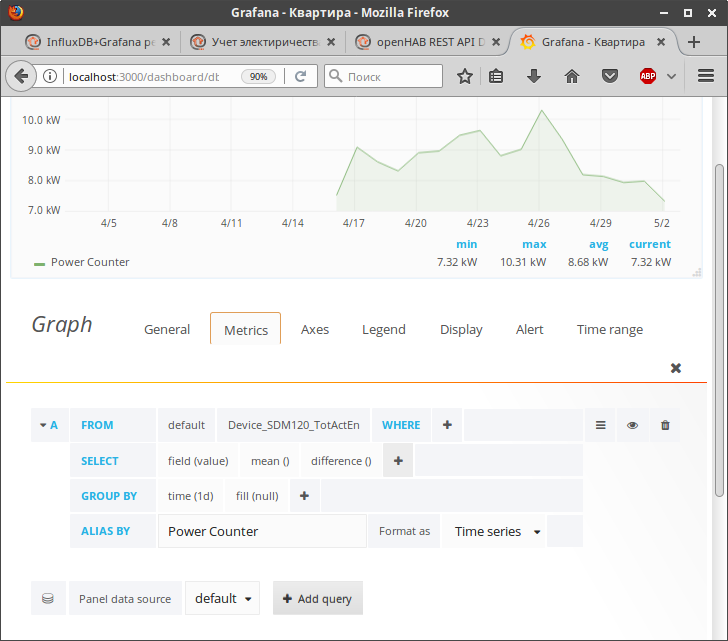The height and width of the screenshot is (641, 728).
Task: Close the graph panel editor
Action: point(676,368)
